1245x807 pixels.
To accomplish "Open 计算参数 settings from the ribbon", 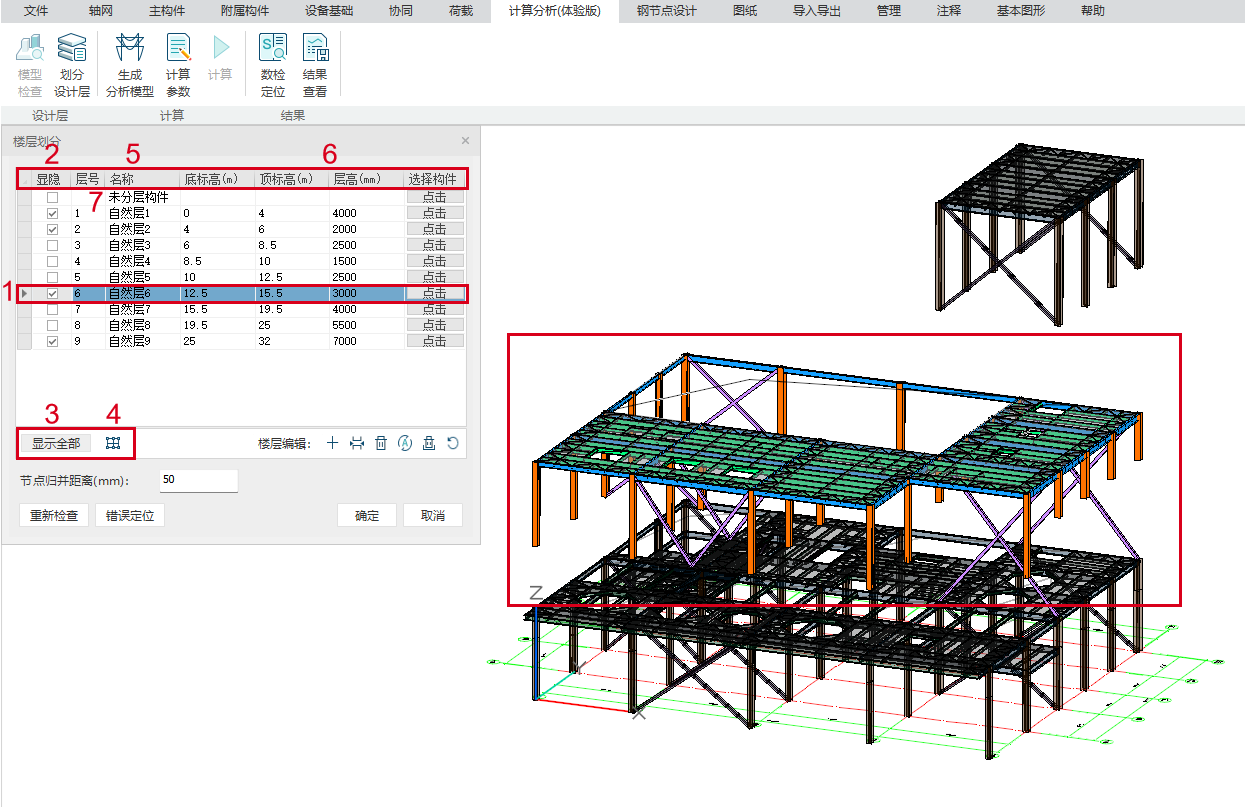I will [x=178, y=67].
